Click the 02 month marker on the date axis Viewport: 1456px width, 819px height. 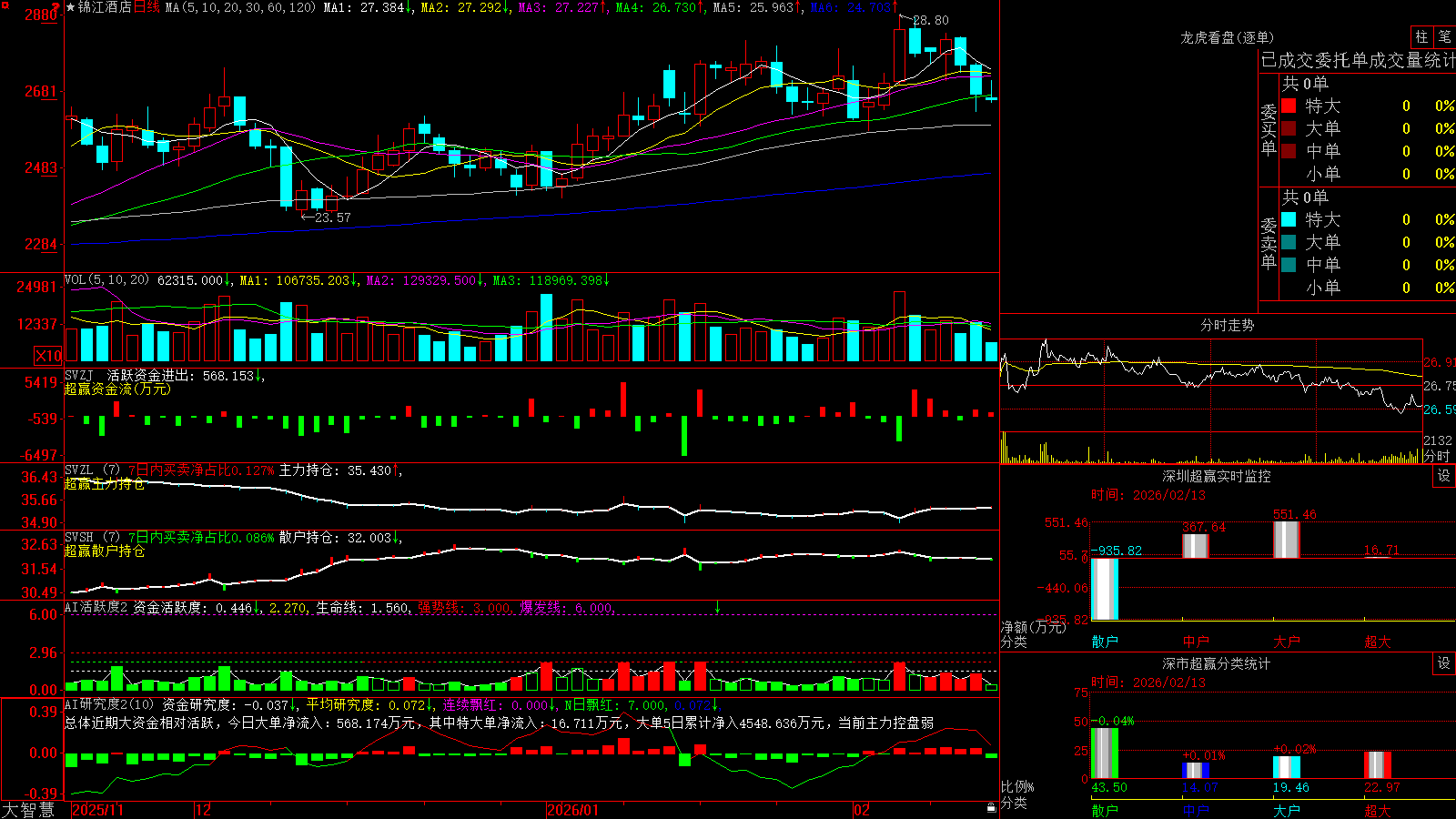pos(862,810)
